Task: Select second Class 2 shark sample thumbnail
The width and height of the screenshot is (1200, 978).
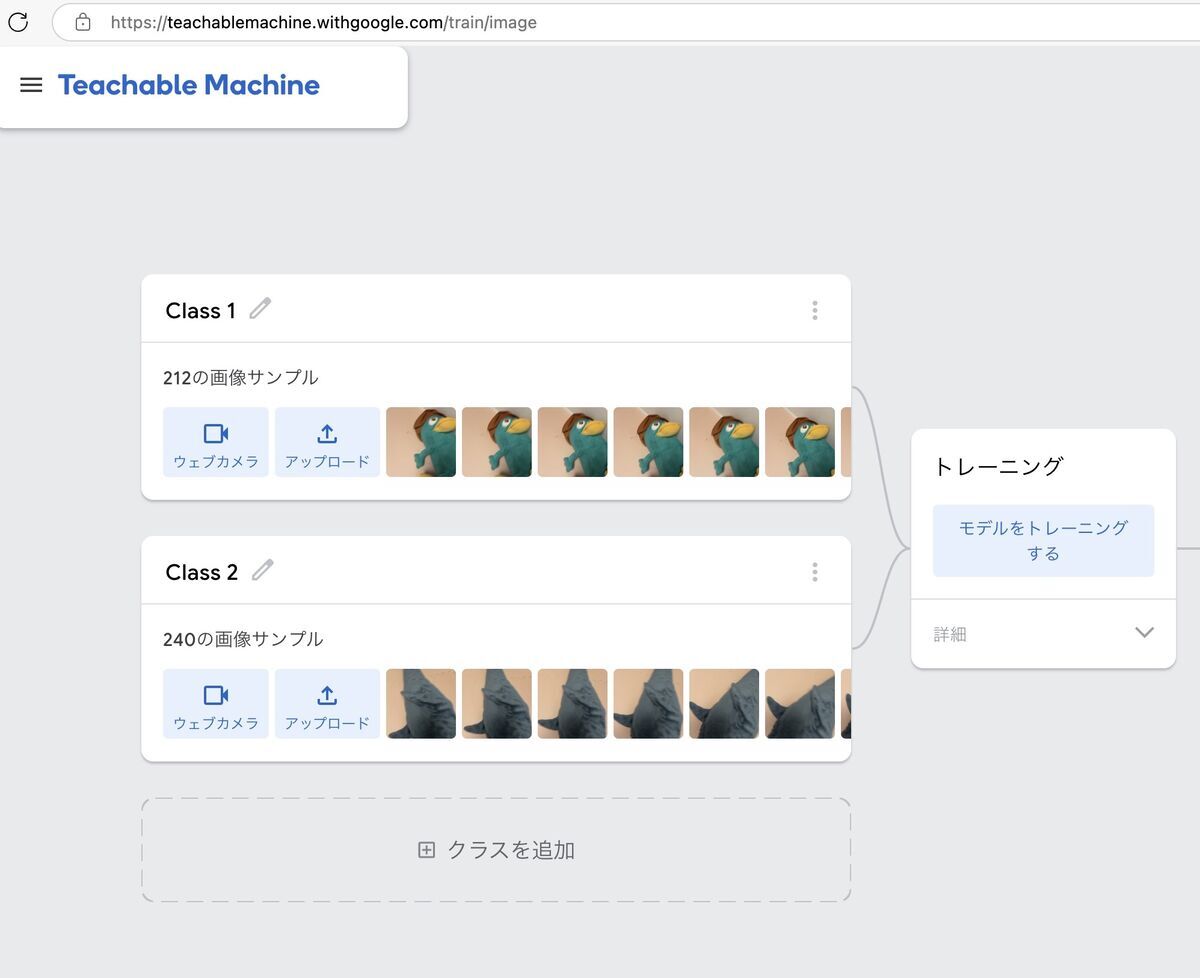Action: (497, 704)
